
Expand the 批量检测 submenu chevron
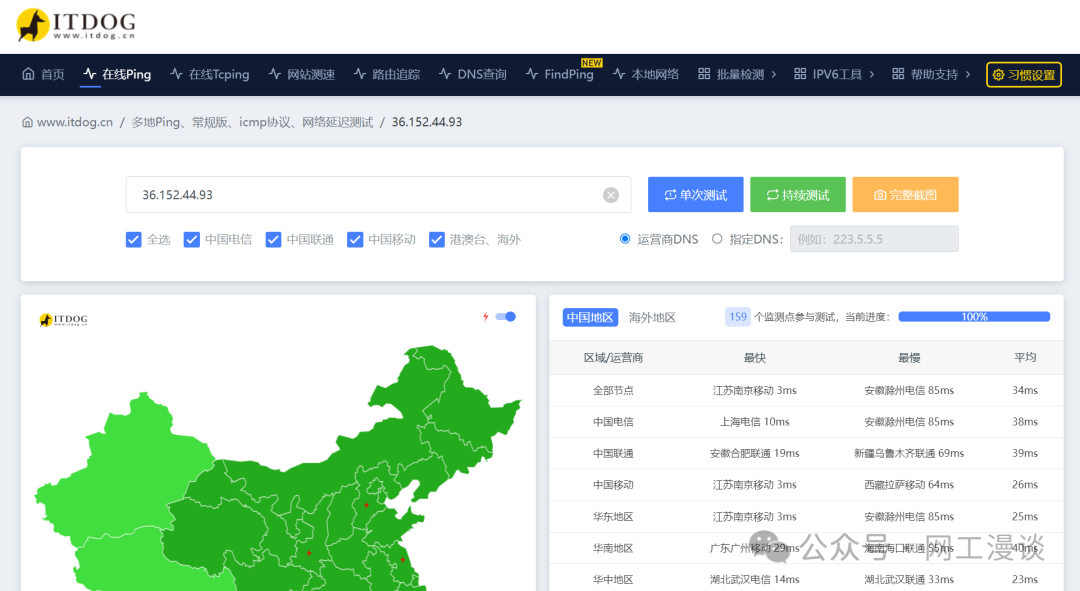tap(773, 74)
